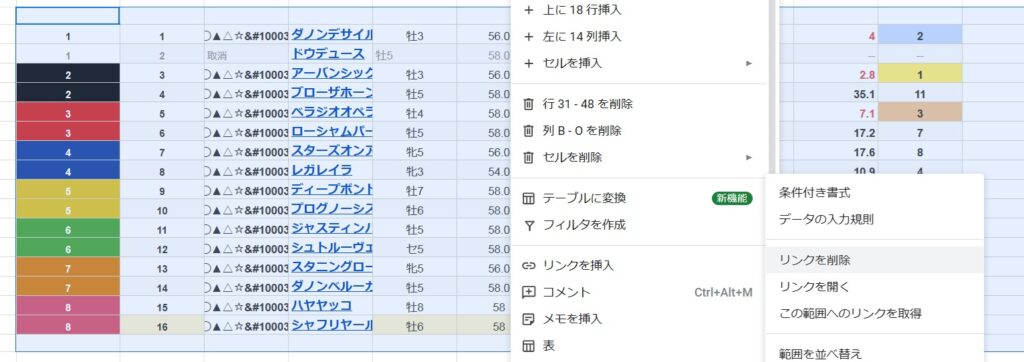
Task: Open プログノーシス horse link
Action: (331, 210)
